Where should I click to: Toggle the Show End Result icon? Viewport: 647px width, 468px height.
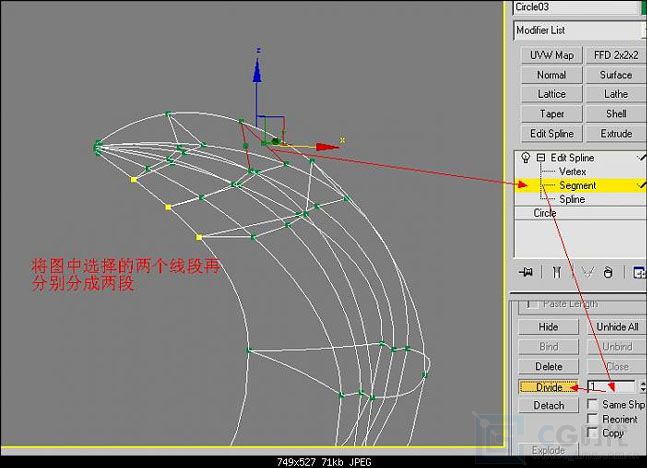(x=557, y=272)
